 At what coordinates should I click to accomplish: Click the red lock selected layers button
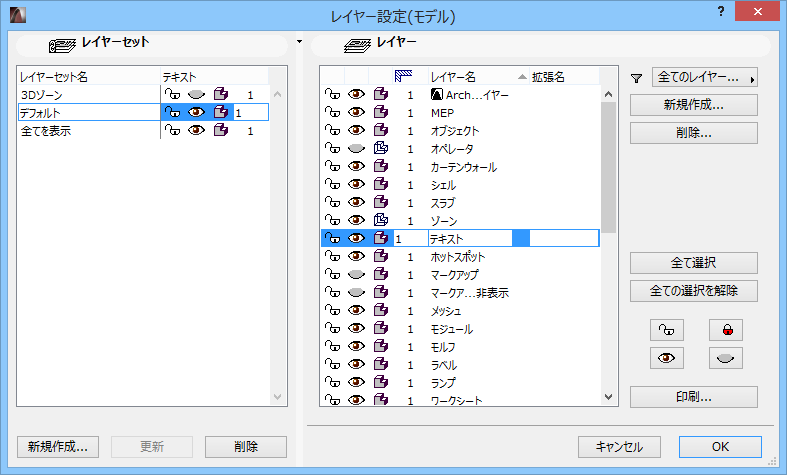[726, 330]
